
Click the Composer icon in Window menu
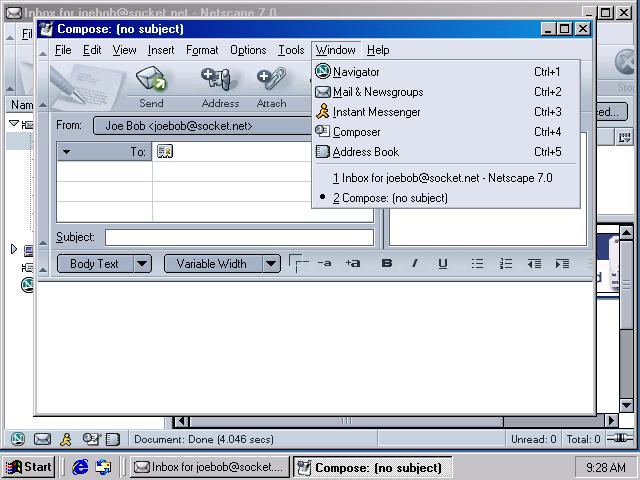322,131
